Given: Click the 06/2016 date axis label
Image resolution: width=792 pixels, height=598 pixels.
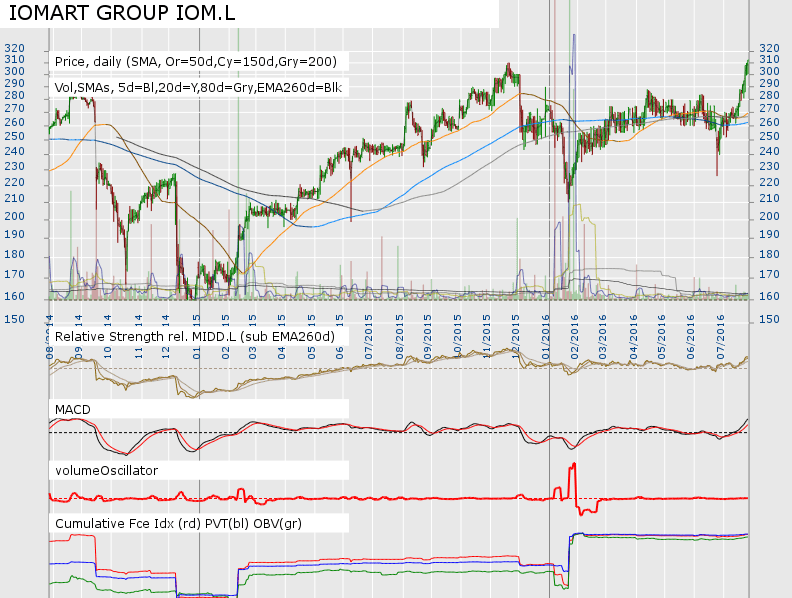Looking at the screenshot, I should (x=690, y=337).
